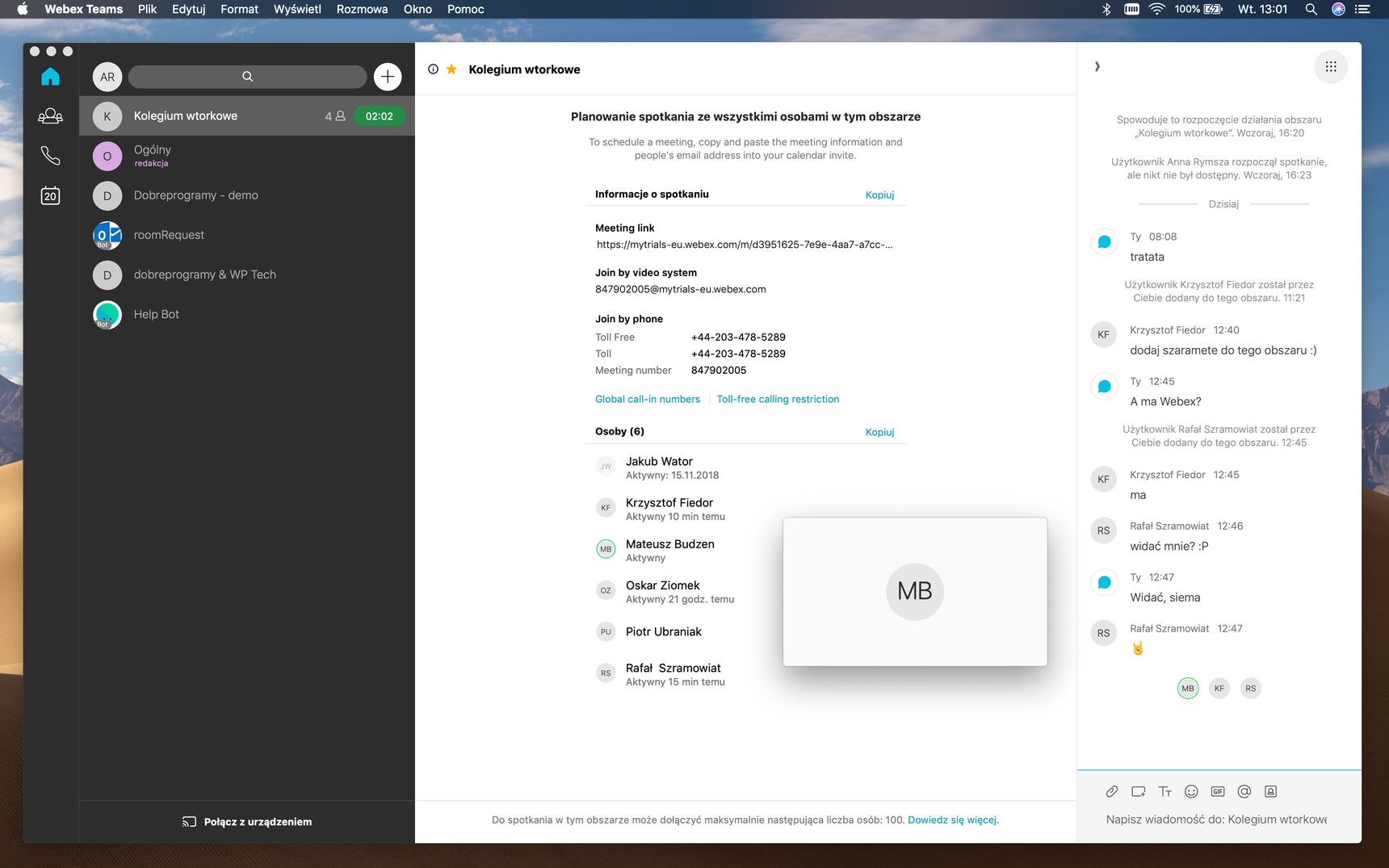Open the Format menu

(x=239, y=9)
